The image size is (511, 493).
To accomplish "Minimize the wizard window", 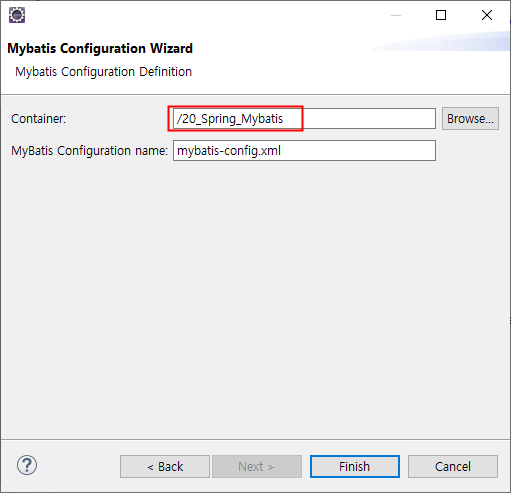I will pyautogui.click(x=396, y=15).
